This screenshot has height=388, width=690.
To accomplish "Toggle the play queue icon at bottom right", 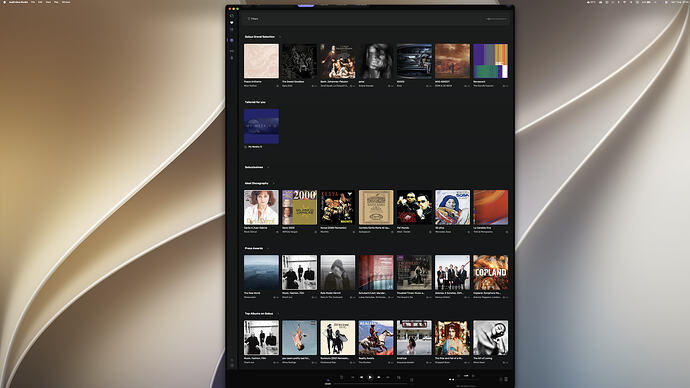I will point(506,379).
